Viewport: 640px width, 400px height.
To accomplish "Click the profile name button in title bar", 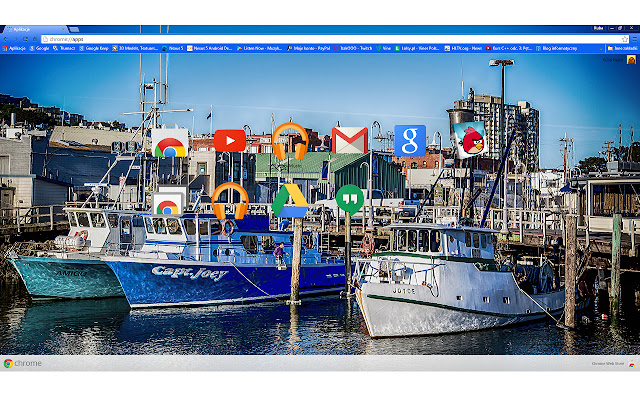I will click(x=598, y=28).
